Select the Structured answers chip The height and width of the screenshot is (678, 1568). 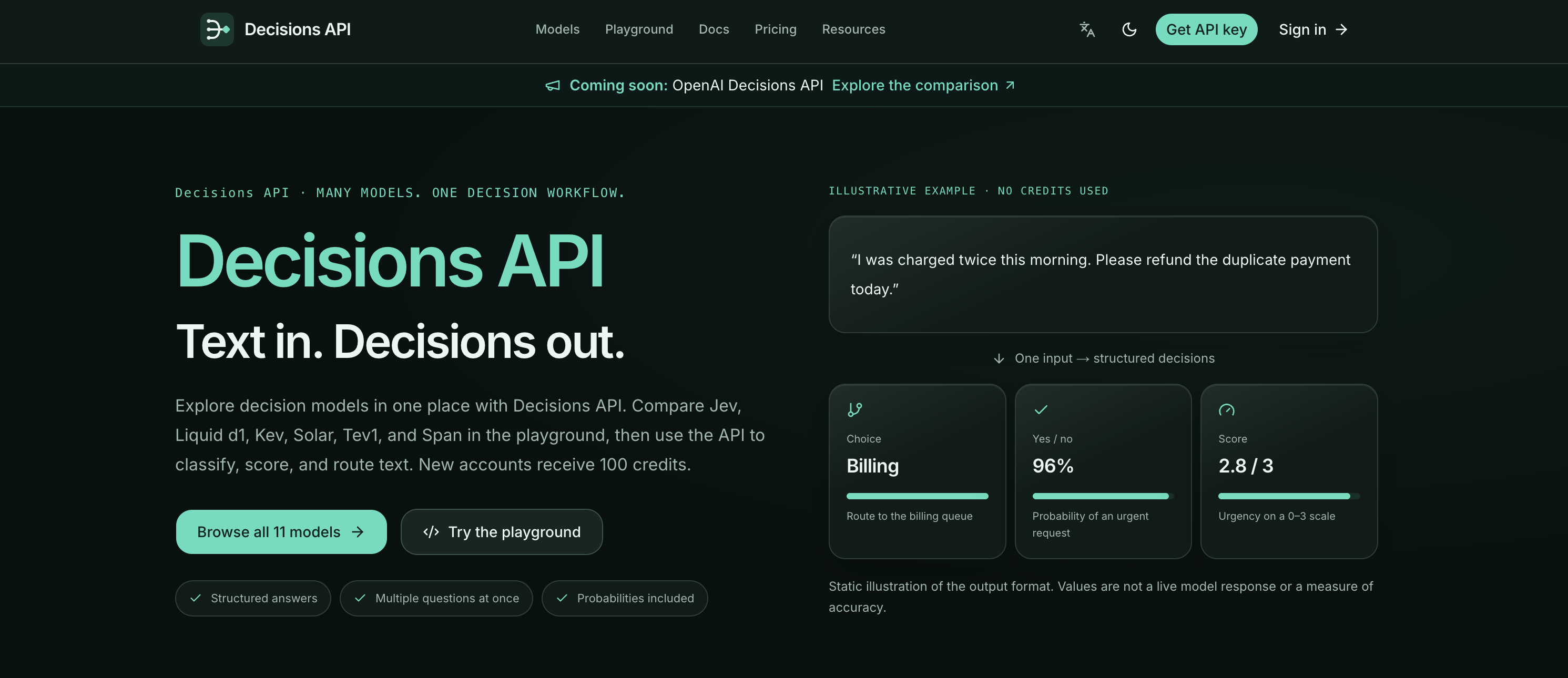(x=252, y=598)
